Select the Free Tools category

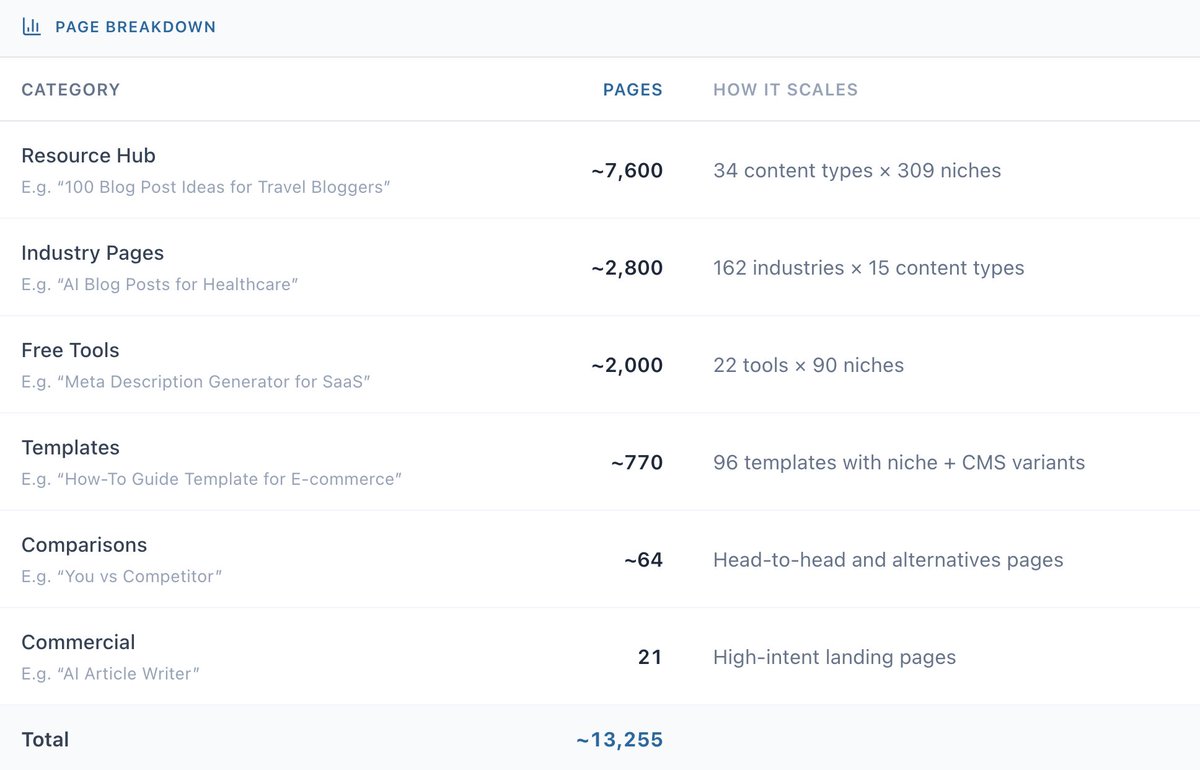click(x=70, y=350)
